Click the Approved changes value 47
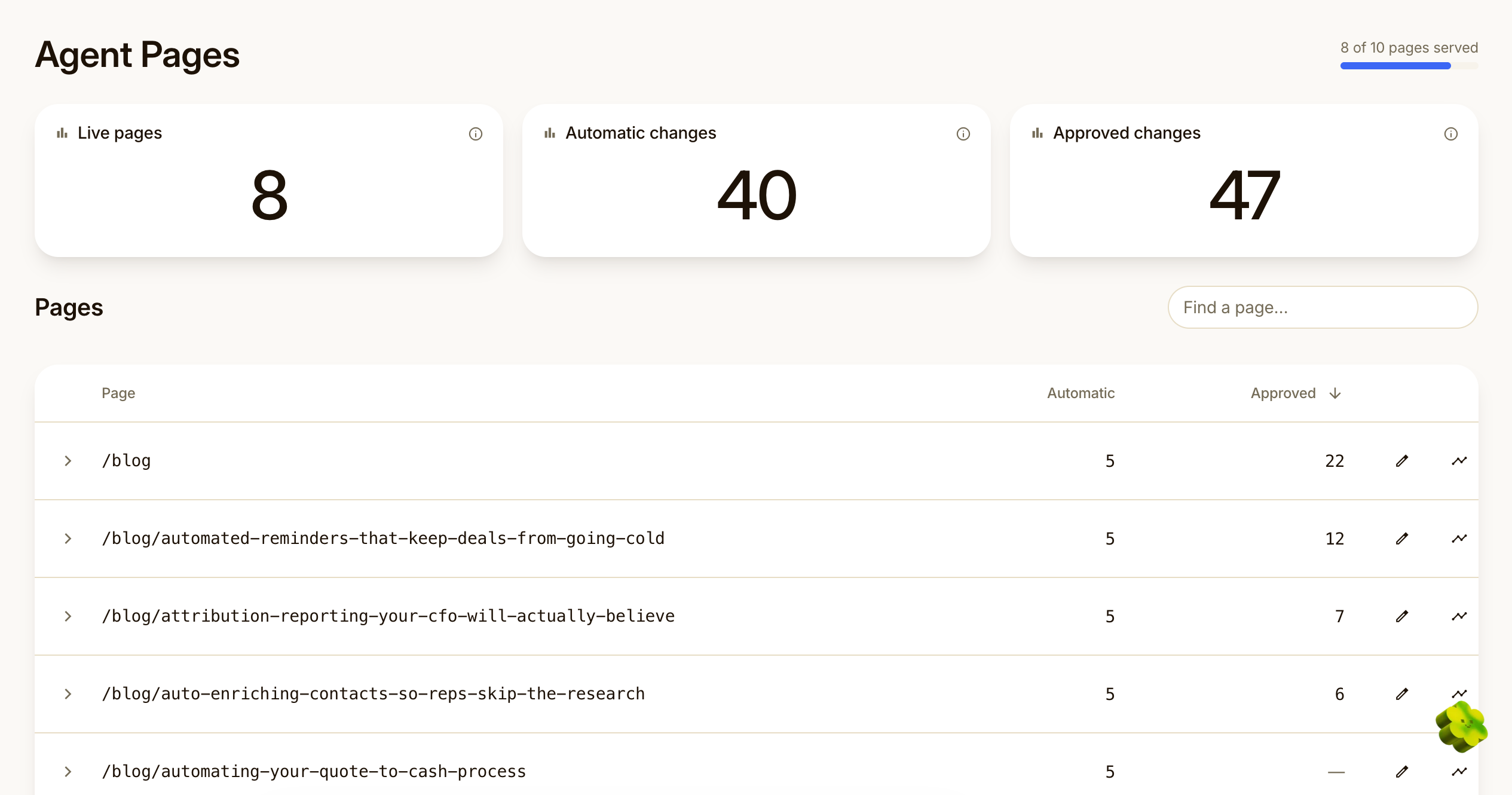The image size is (1512, 795). [x=1245, y=195]
